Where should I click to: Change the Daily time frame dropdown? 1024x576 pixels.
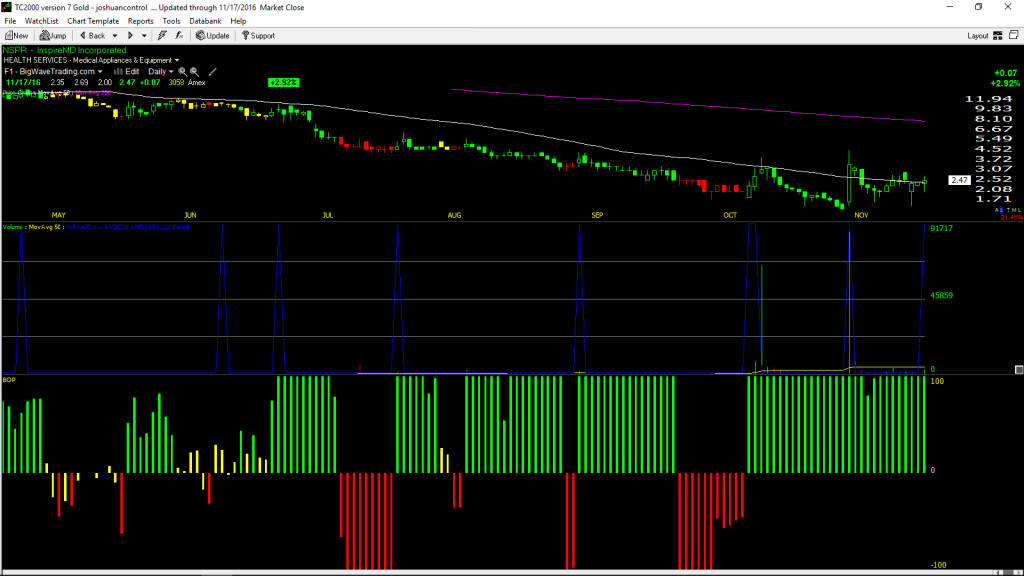pyautogui.click(x=161, y=72)
